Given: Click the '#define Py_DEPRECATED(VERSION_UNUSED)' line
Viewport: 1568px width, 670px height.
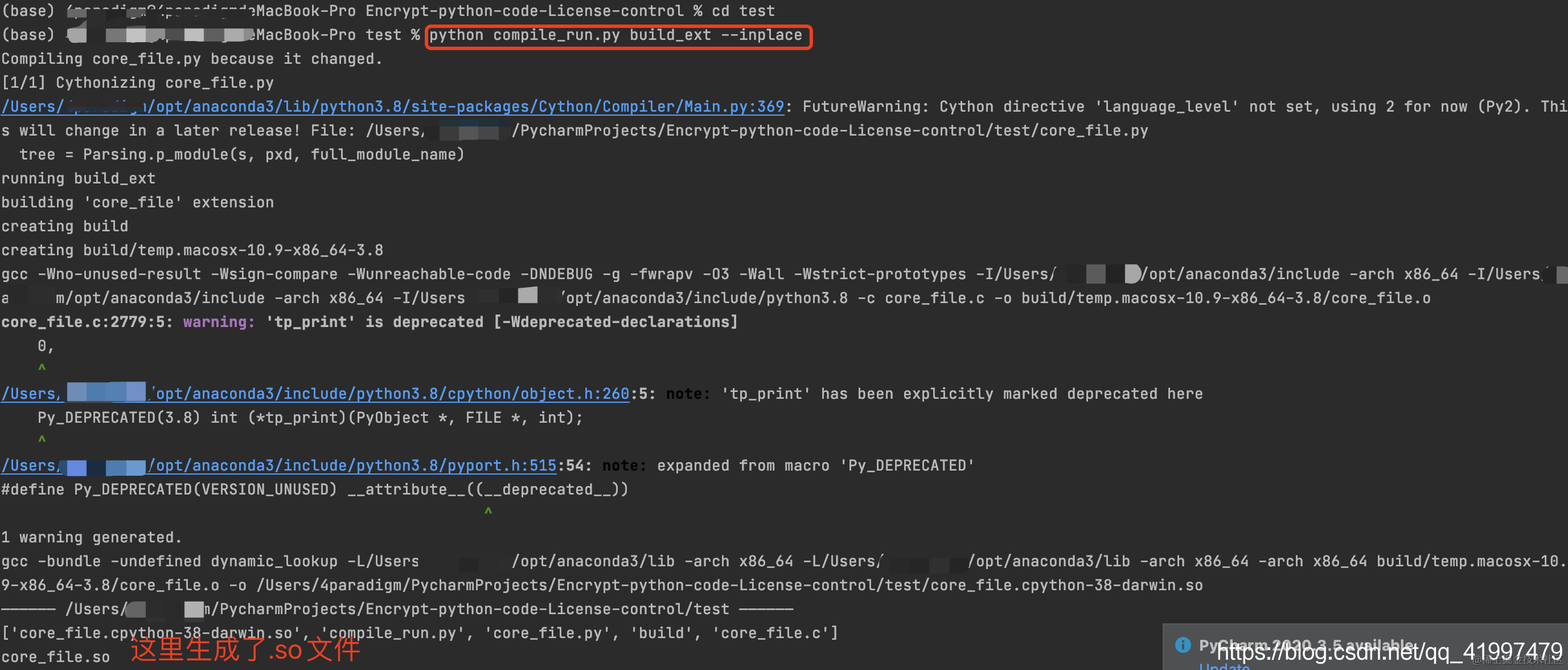Looking at the screenshot, I should coord(314,490).
